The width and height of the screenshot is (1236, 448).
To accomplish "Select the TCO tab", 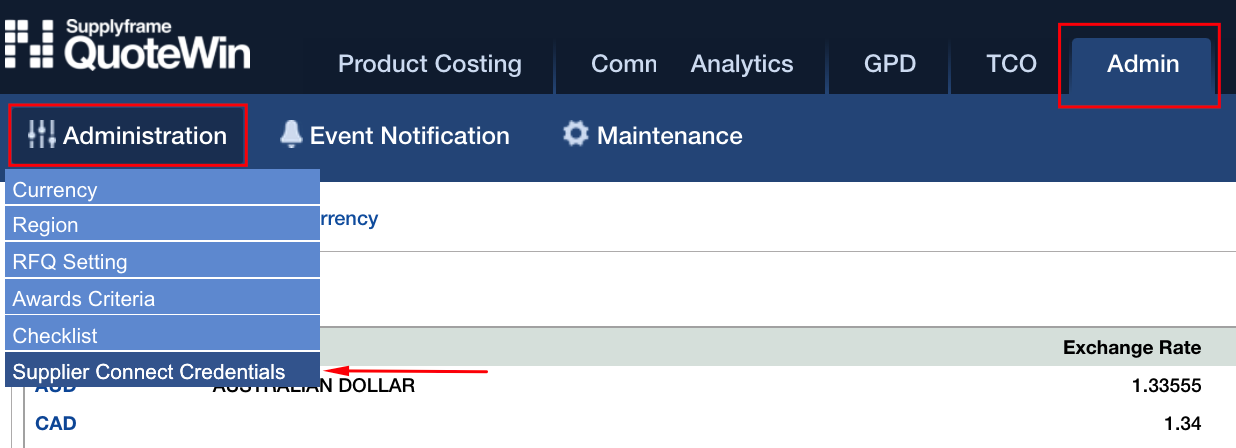I will (1011, 64).
